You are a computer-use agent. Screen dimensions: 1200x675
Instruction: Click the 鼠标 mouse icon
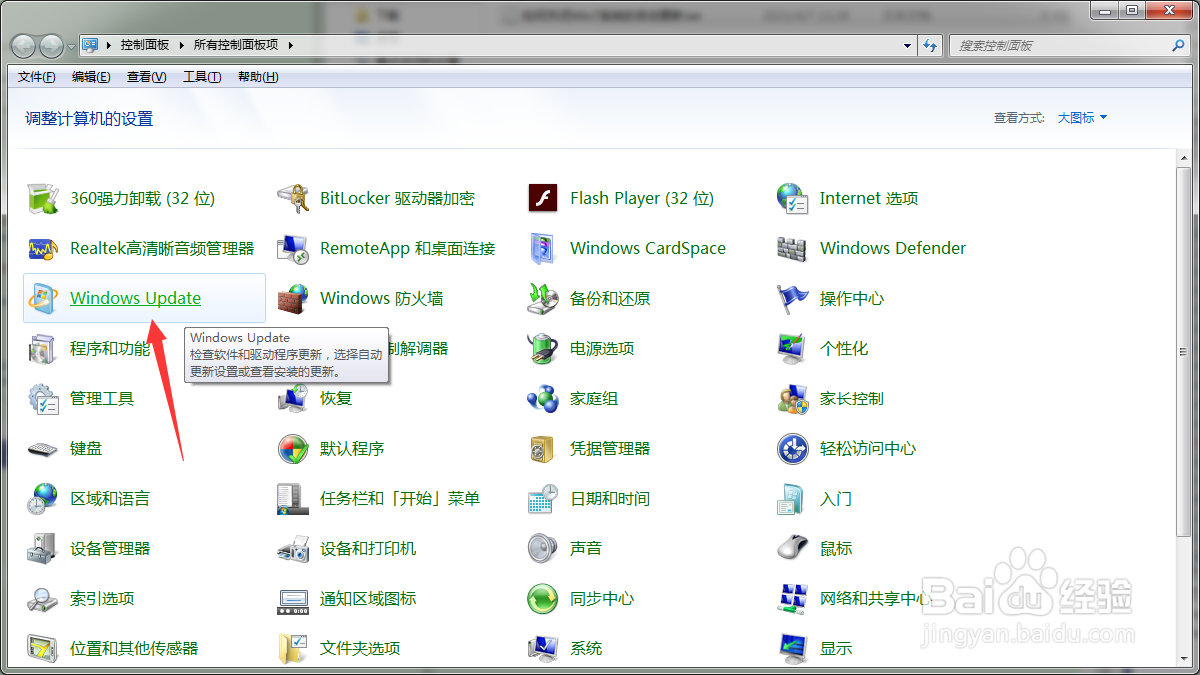[793, 548]
